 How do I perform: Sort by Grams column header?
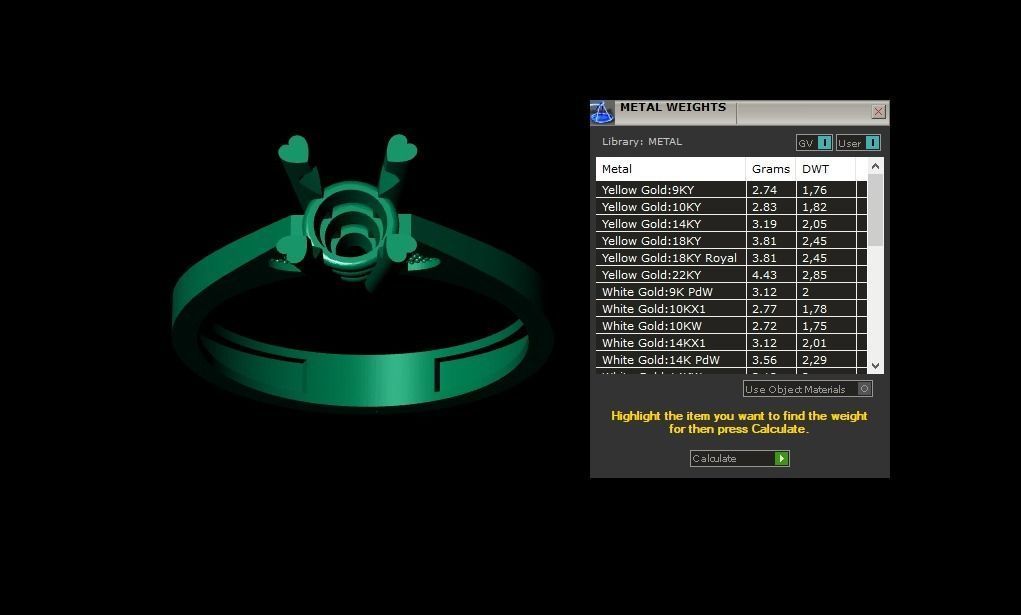coord(771,169)
